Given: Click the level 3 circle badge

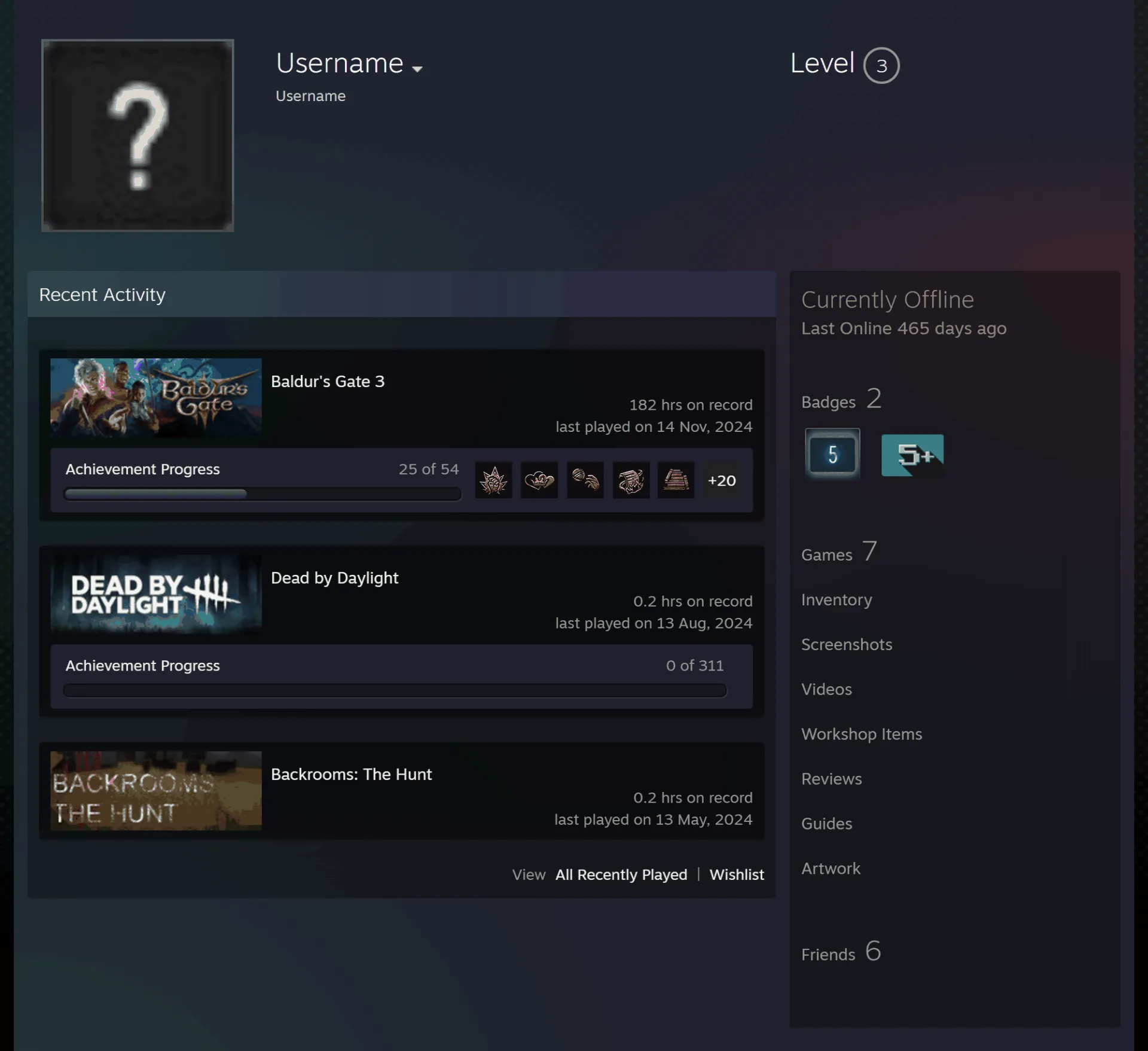Looking at the screenshot, I should click(881, 65).
